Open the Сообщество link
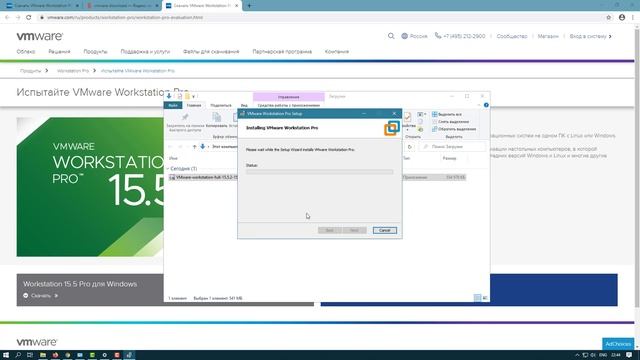 coord(512,36)
